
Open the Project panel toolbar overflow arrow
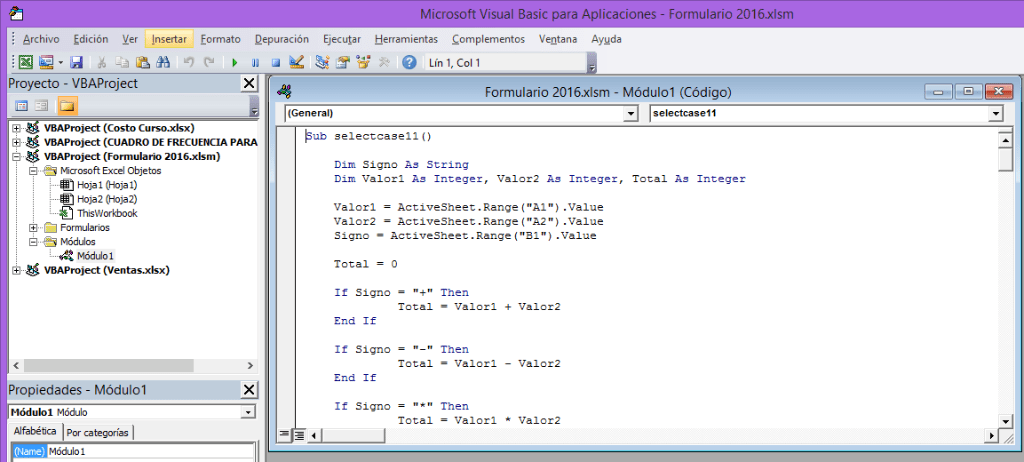click(x=254, y=106)
